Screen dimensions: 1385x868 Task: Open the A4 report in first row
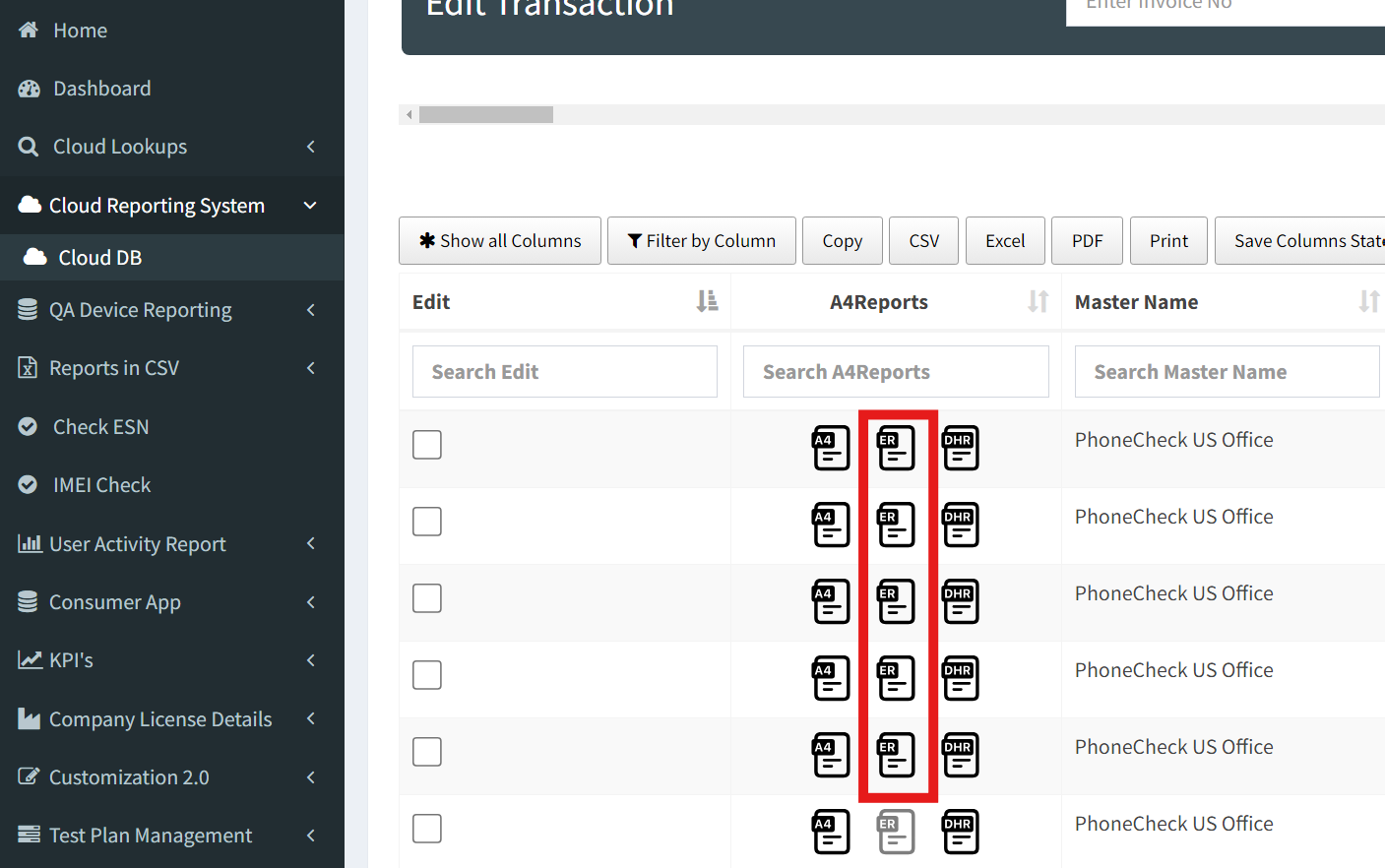tap(830, 448)
